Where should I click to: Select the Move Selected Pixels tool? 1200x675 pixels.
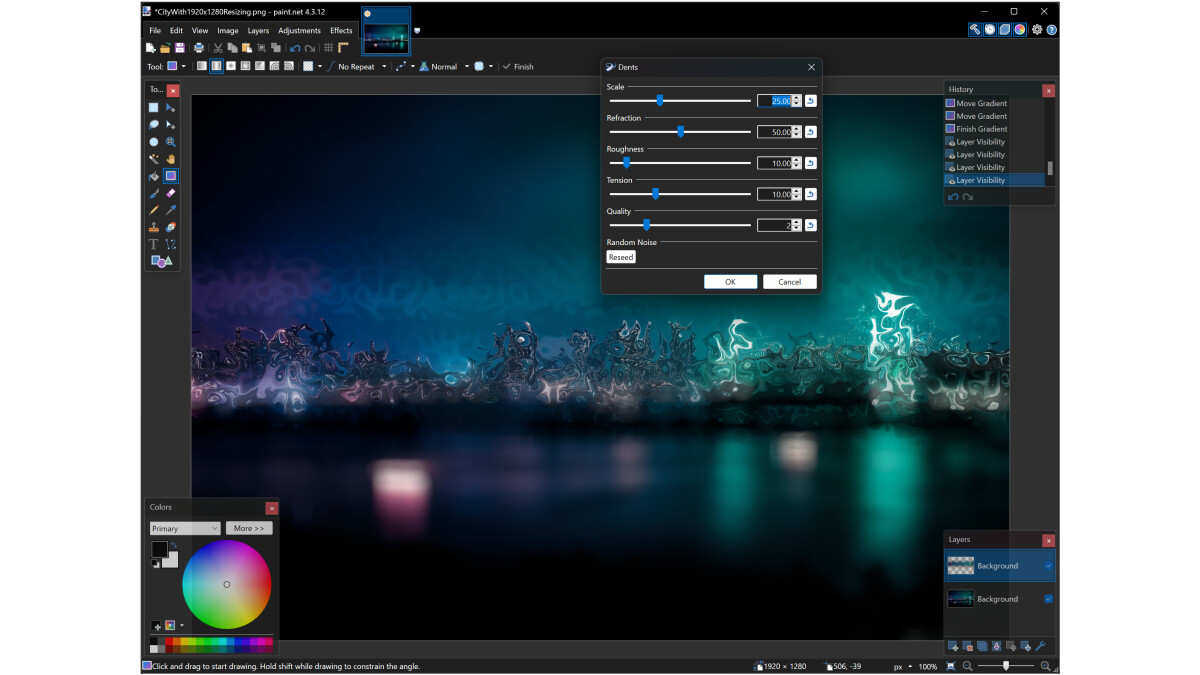pos(171,107)
